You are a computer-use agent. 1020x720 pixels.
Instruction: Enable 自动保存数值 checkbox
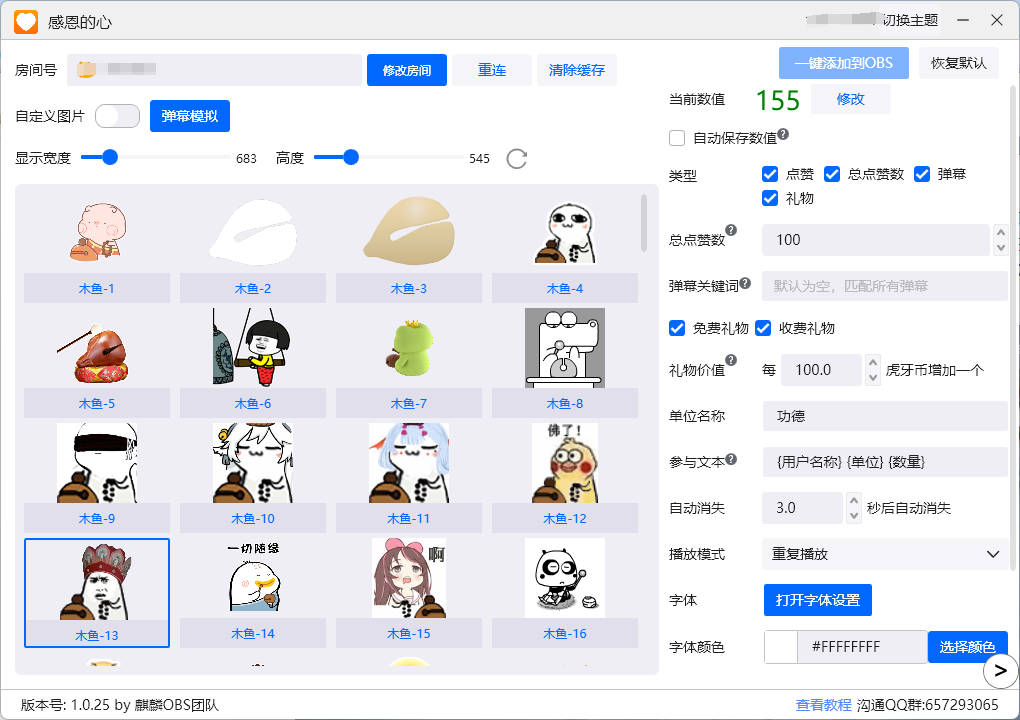click(677, 138)
